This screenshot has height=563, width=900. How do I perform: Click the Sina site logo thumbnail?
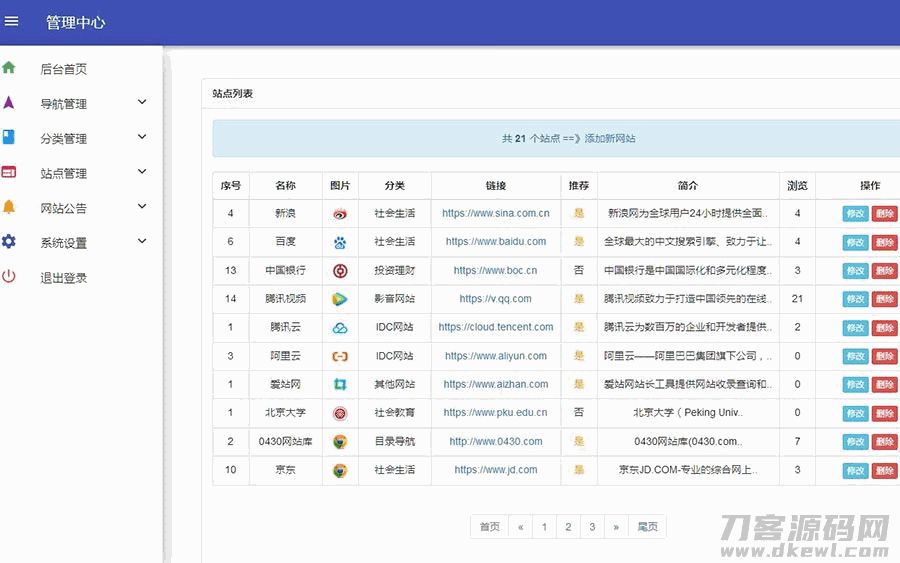click(x=340, y=214)
